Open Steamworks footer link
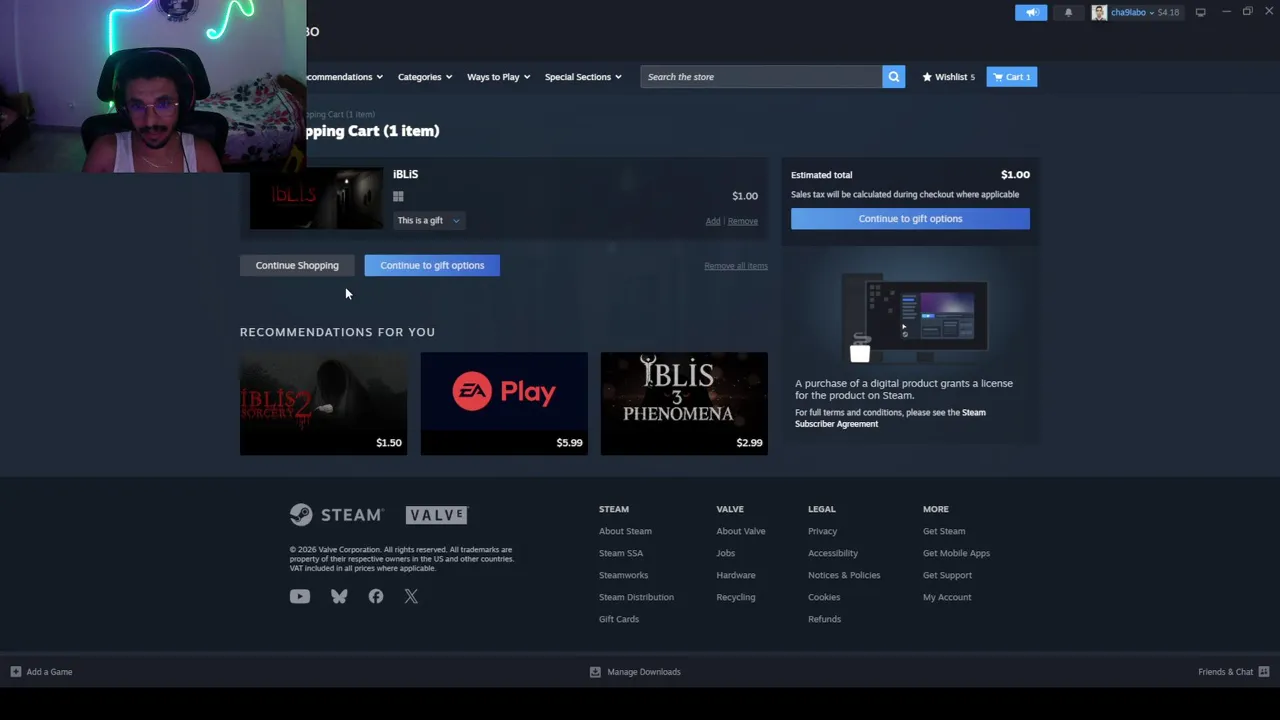Image resolution: width=1280 pixels, height=720 pixels. pos(624,575)
